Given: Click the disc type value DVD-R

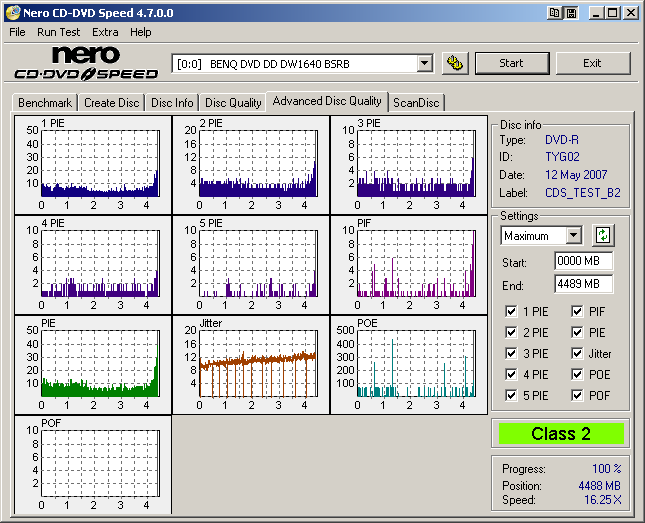Looking at the screenshot, I should [x=561, y=140].
